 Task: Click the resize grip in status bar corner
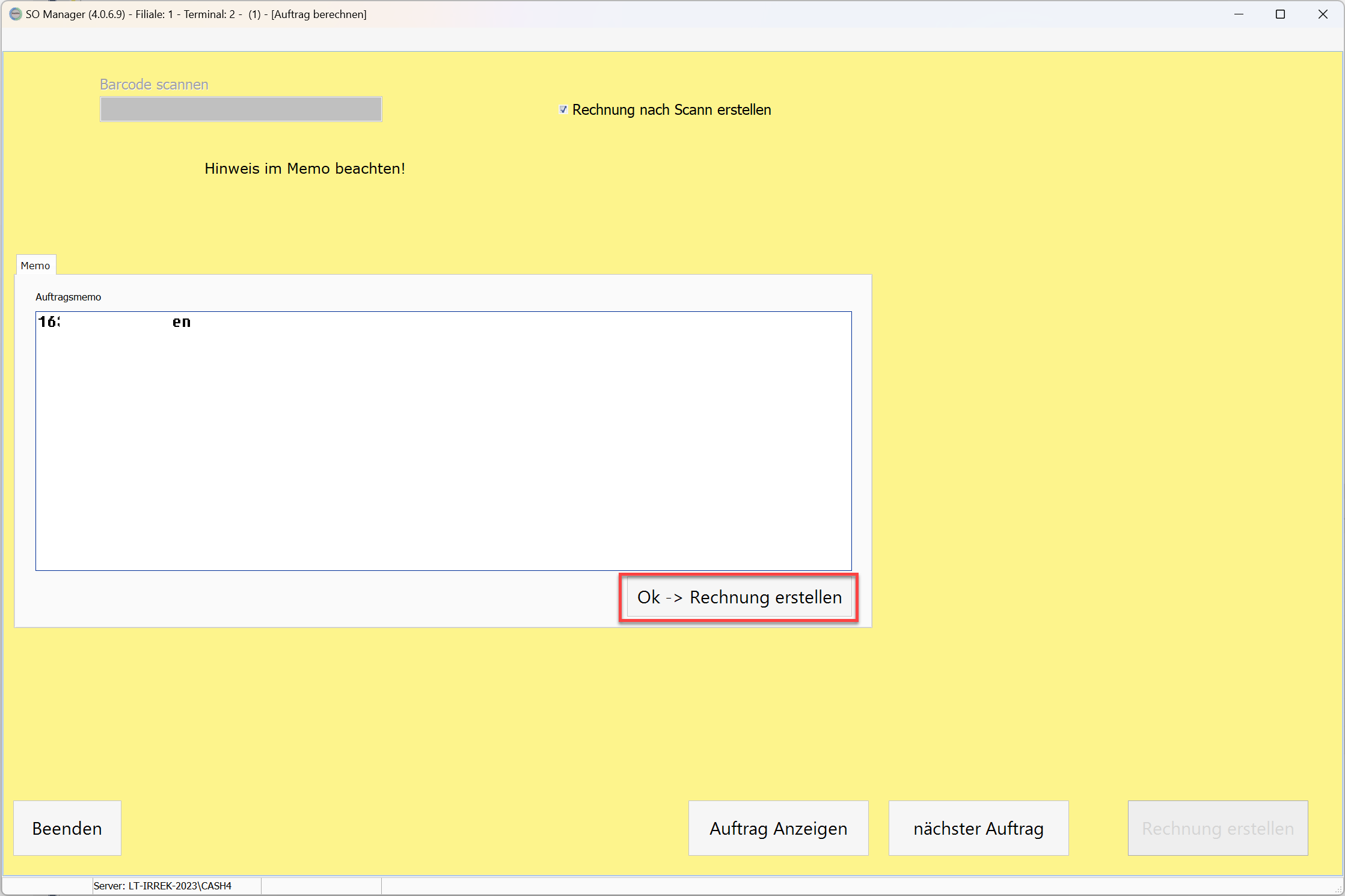click(1338, 890)
